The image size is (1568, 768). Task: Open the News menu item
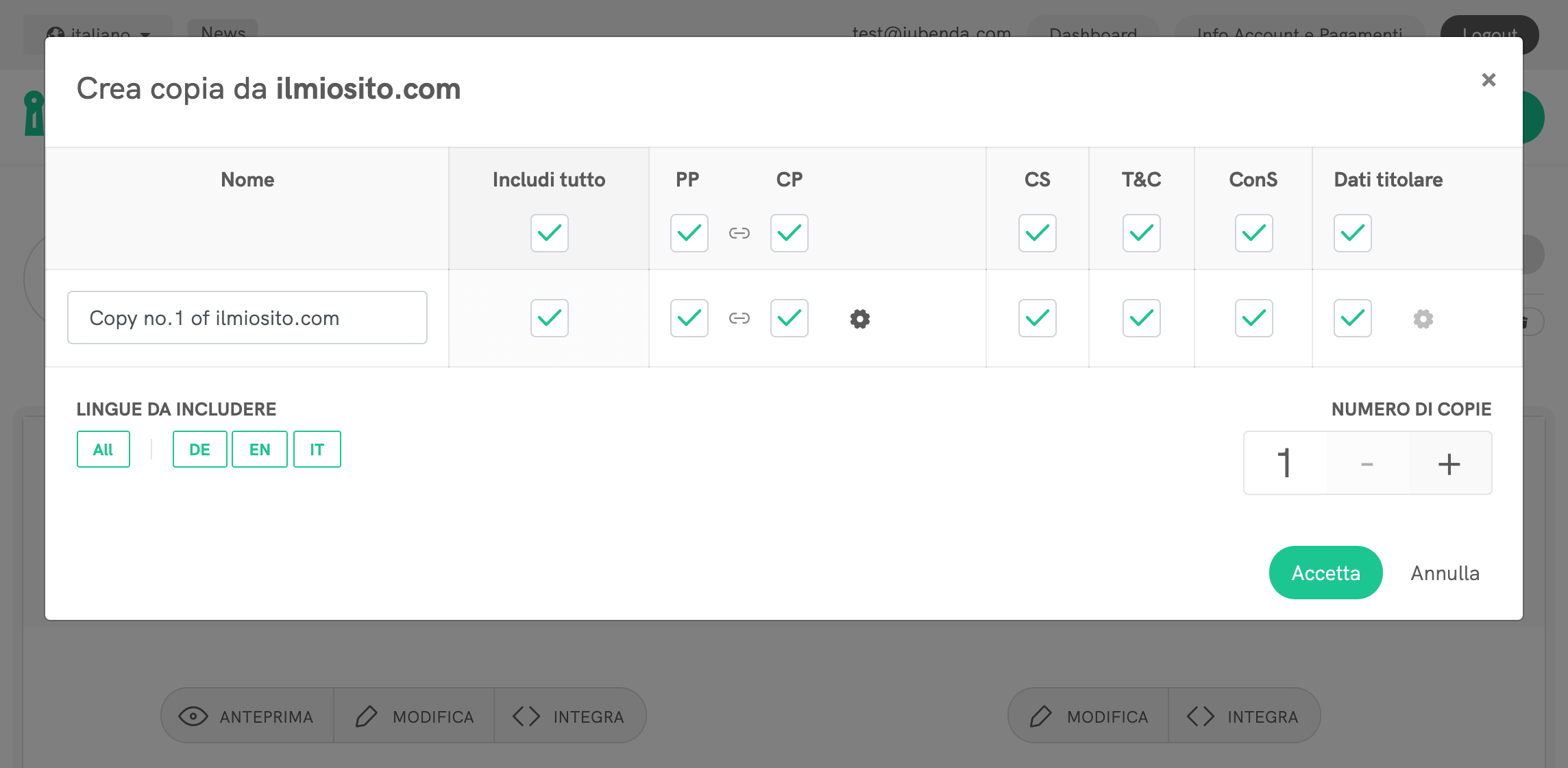click(x=221, y=32)
